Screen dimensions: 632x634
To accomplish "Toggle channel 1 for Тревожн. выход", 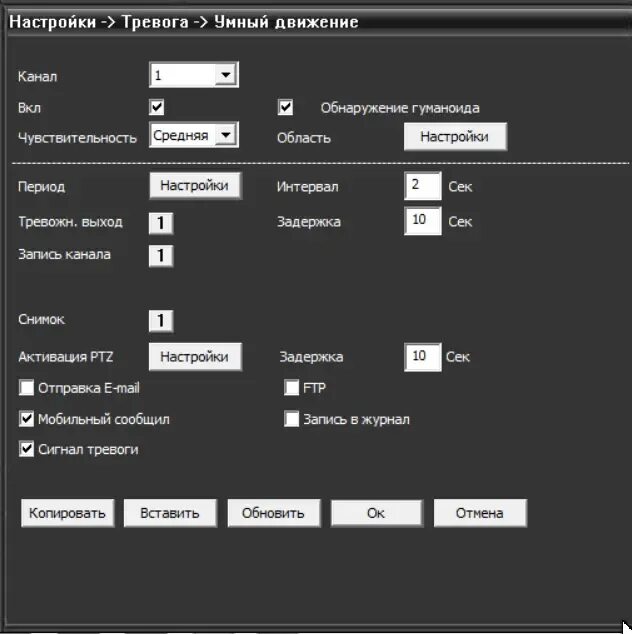I will click(x=161, y=223).
